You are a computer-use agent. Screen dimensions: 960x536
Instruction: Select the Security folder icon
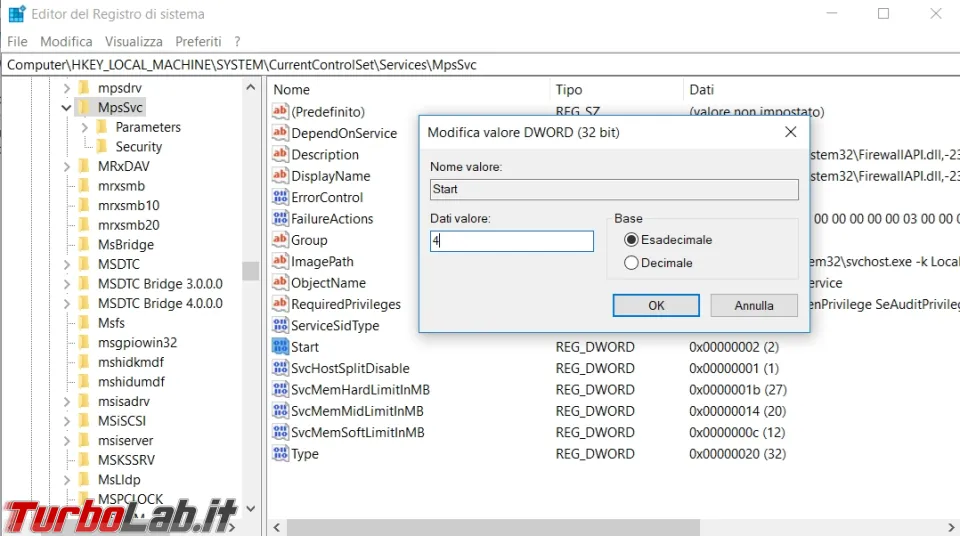[x=102, y=146]
